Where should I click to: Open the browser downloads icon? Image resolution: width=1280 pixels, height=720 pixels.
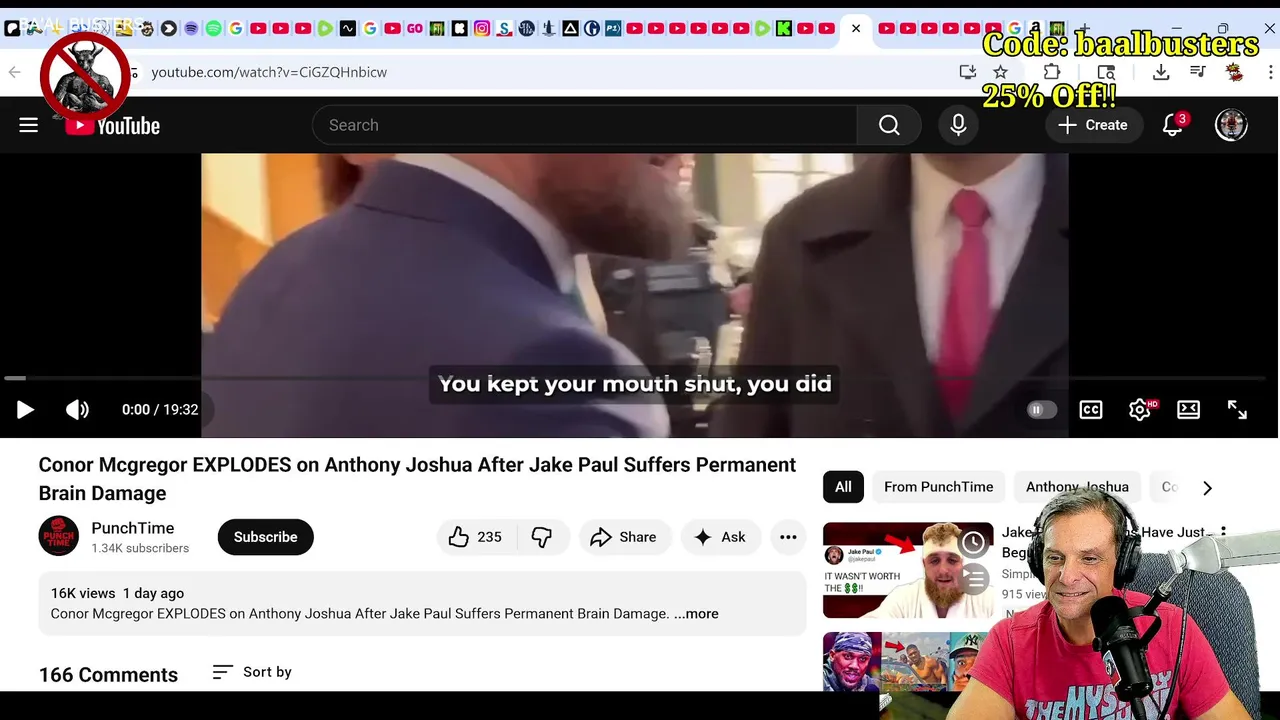1161,72
